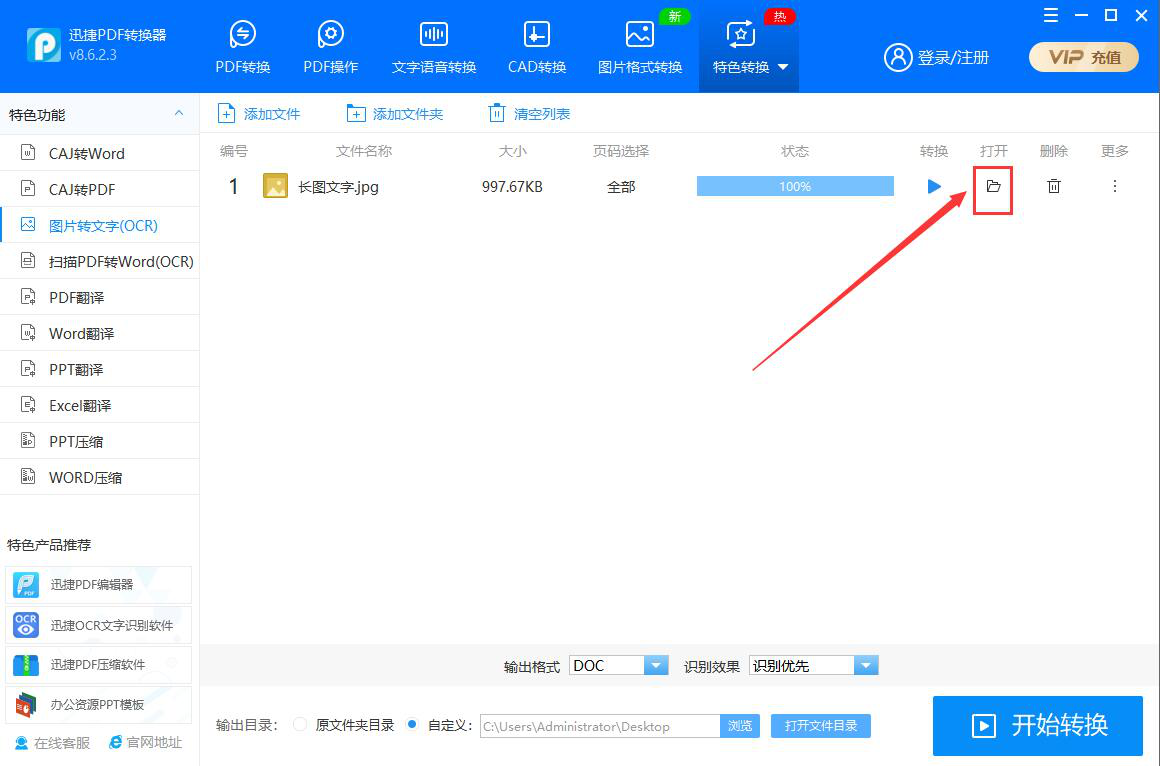Click the blue convert play icon

pos(934,187)
